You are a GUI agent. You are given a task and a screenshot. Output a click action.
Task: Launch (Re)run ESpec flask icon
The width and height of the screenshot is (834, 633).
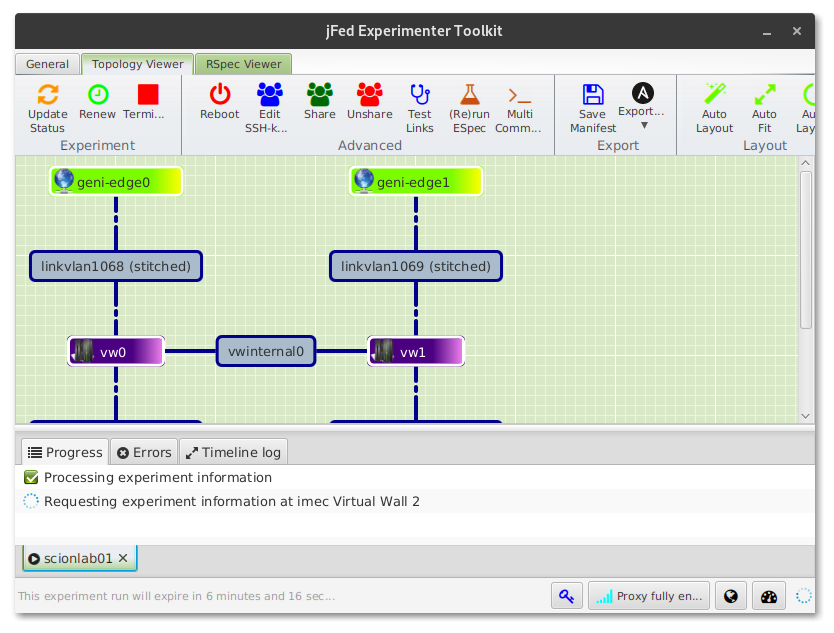point(470,95)
